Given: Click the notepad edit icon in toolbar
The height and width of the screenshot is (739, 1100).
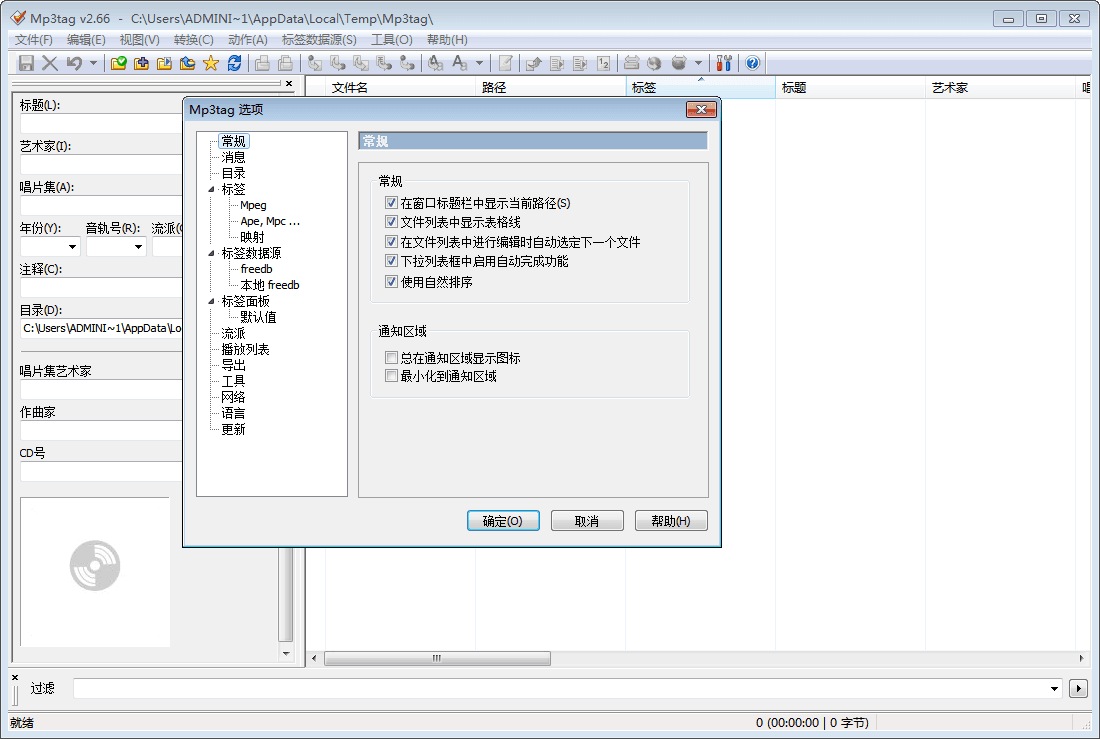Looking at the screenshot, I should point(505,63).
